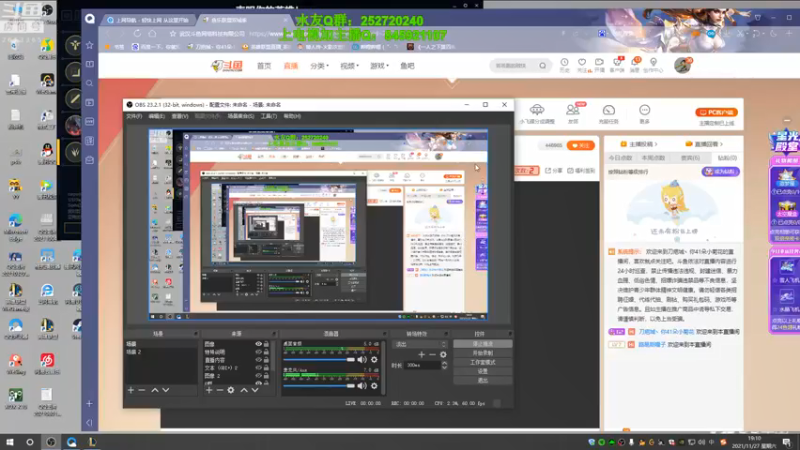800x450 pixels.
Task: Click search magnifier in Douyu search box
Action: click(542, 65)
